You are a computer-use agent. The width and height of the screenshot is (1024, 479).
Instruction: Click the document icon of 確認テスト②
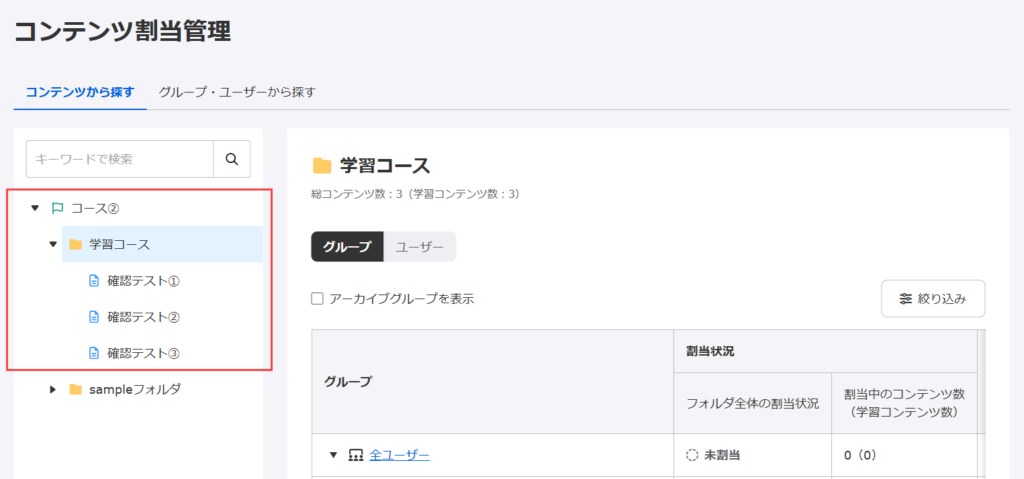pyautogui.click(x=94, y=317)
